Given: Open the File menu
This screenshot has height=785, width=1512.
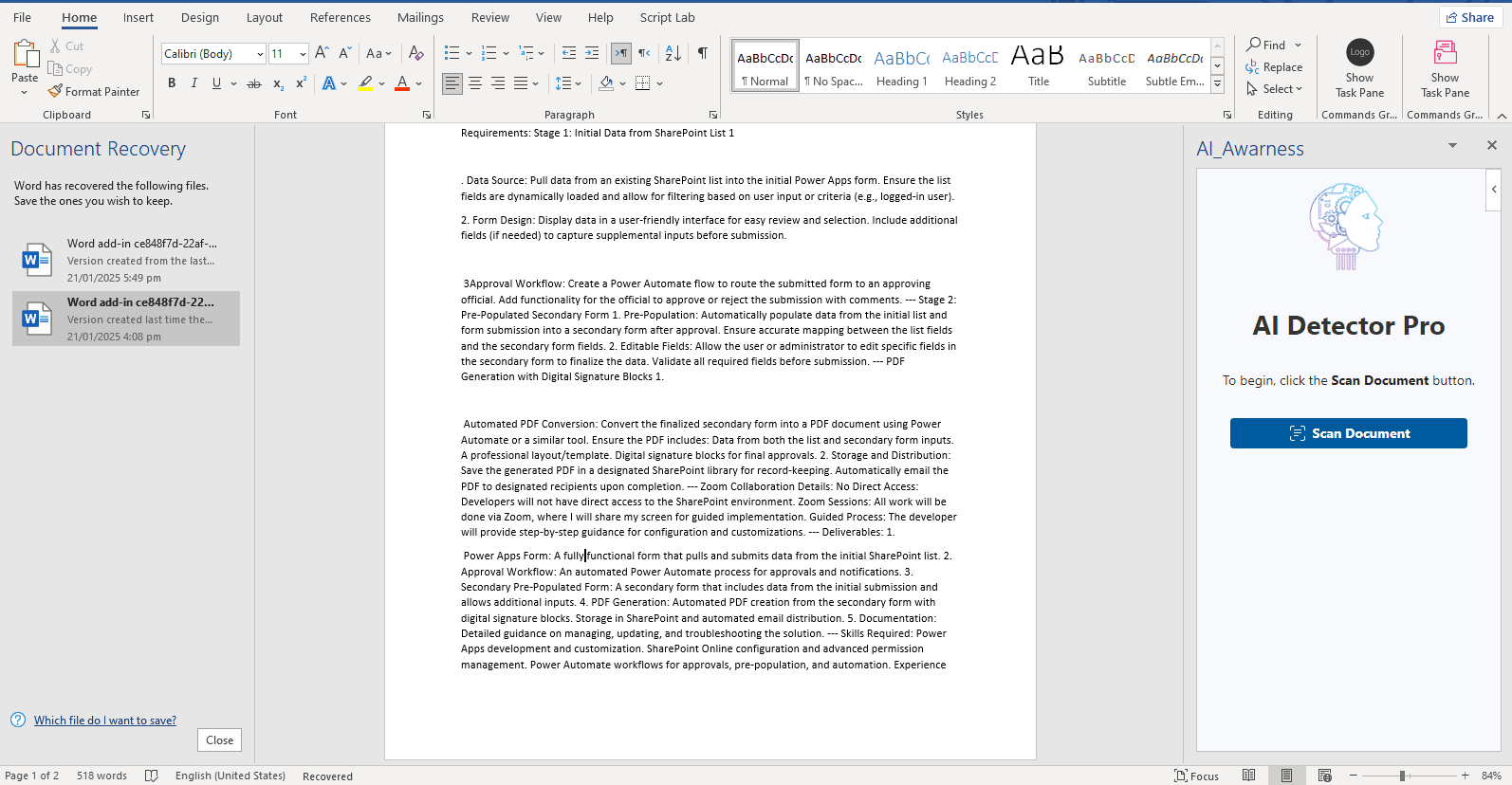Looking at the screenshot, I should tap(22, 17).
